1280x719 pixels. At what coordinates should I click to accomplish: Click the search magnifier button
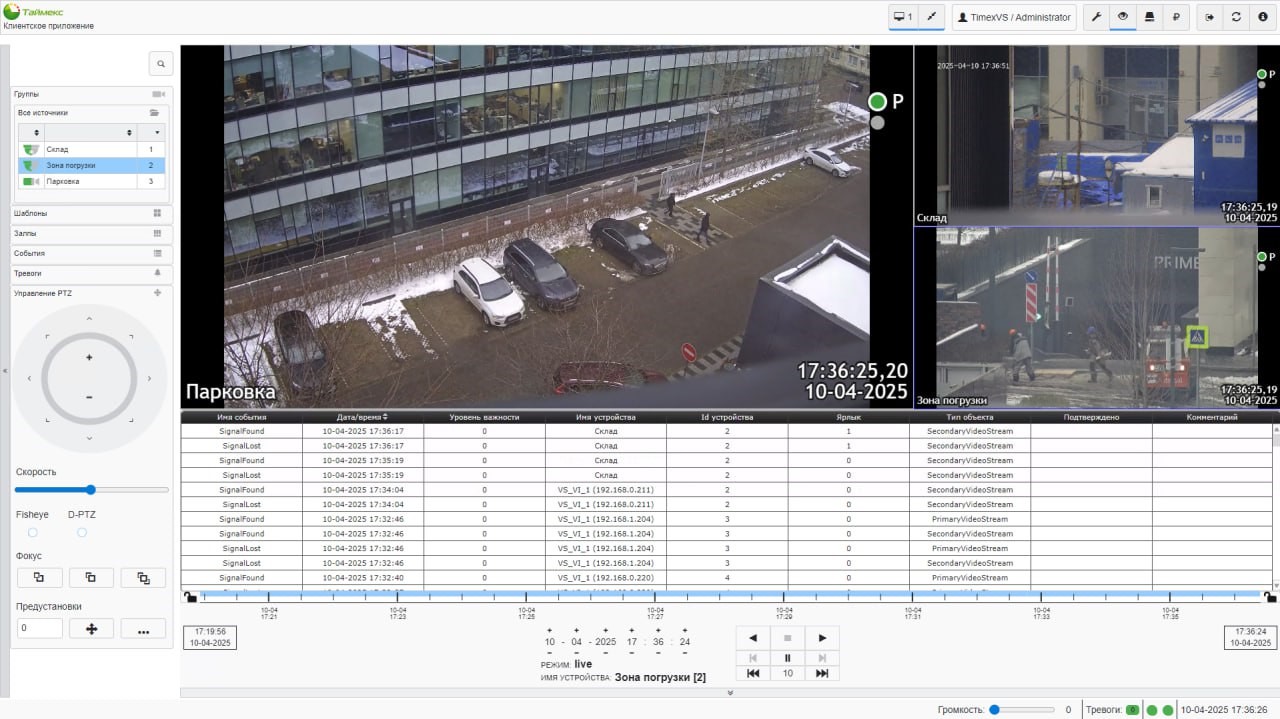click(x=160, y=64)
